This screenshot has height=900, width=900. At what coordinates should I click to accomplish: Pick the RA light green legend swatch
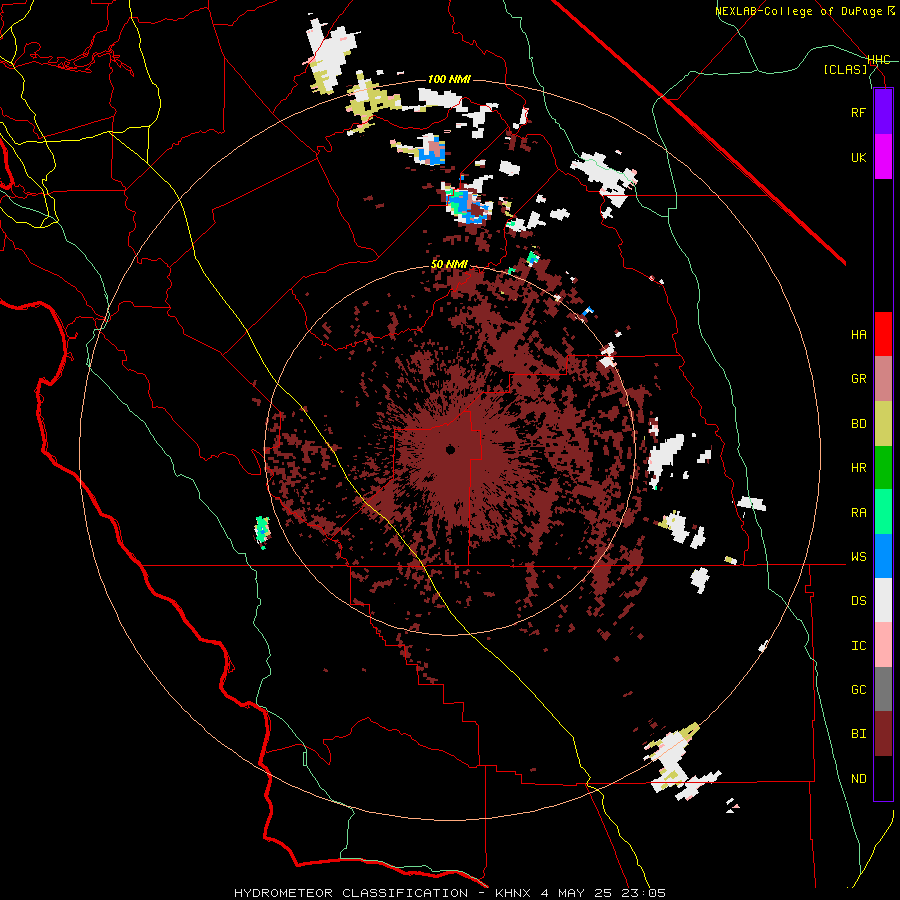click(x=883, y=512)
